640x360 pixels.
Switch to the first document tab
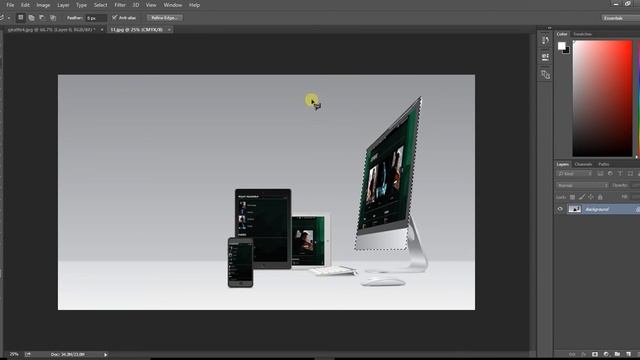coord(51,30)
